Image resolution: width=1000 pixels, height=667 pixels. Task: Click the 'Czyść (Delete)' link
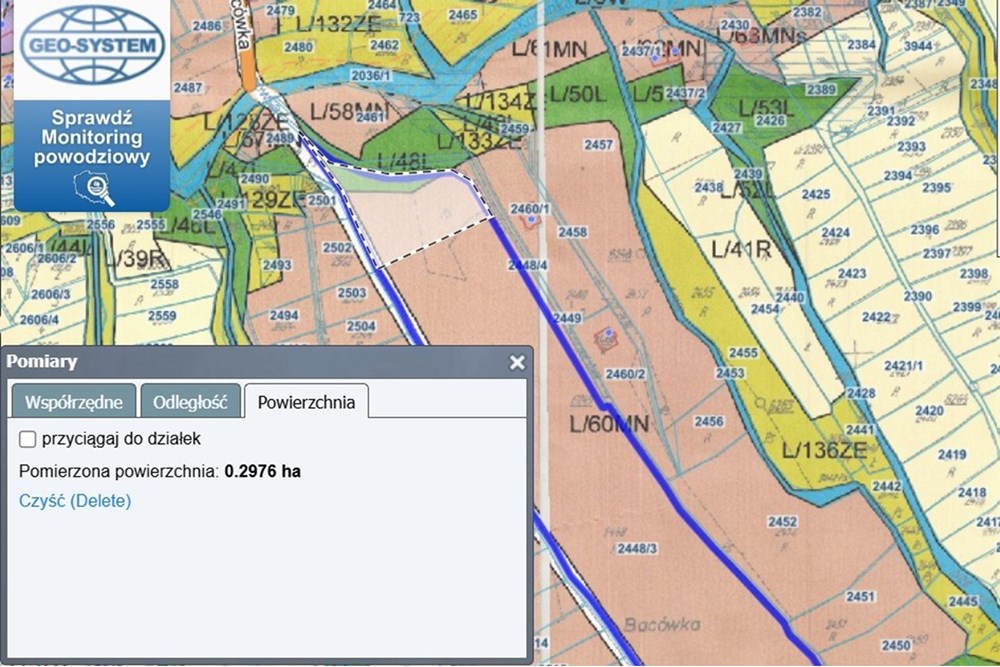75,501
